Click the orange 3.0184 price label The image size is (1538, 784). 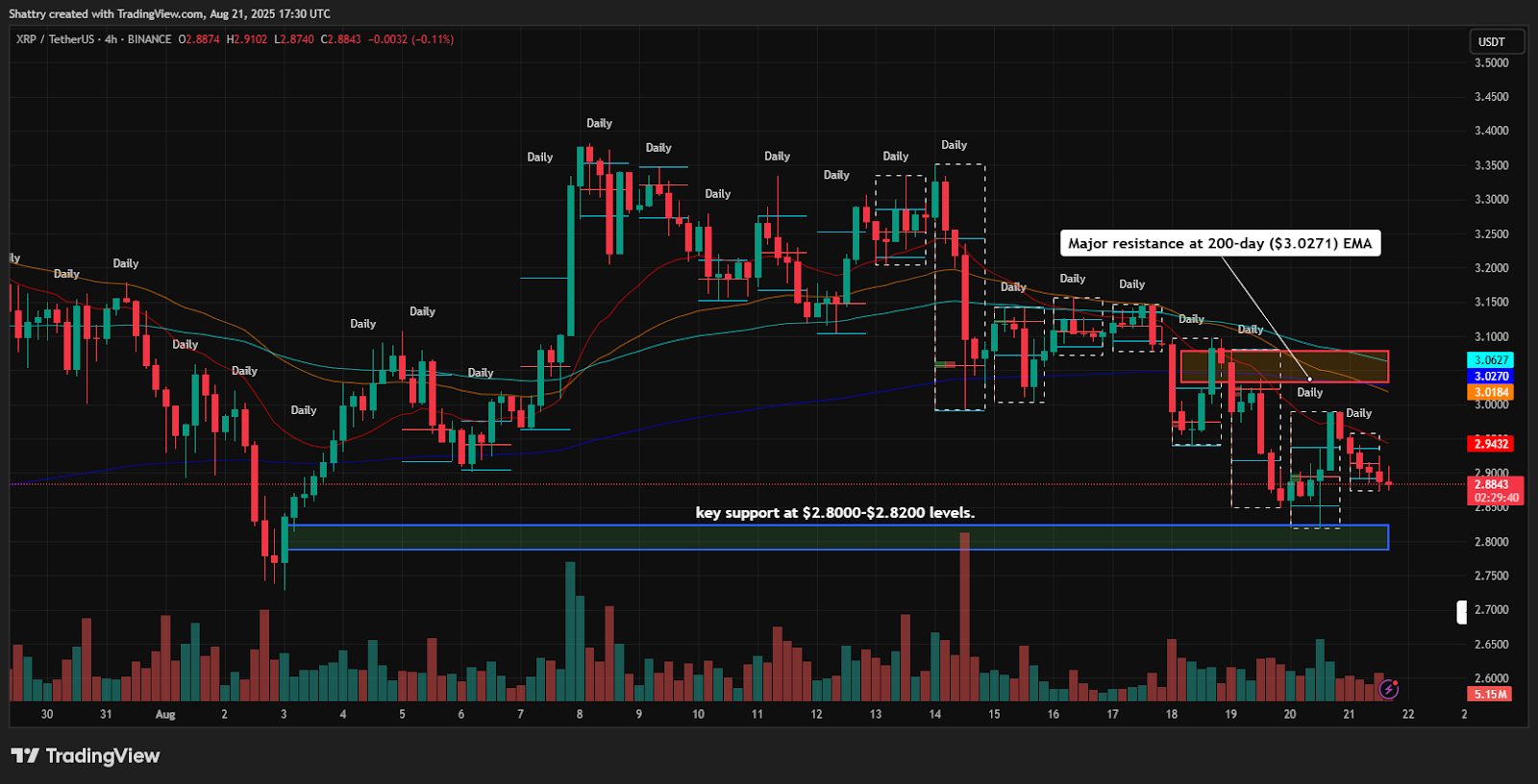point(1490,392)
